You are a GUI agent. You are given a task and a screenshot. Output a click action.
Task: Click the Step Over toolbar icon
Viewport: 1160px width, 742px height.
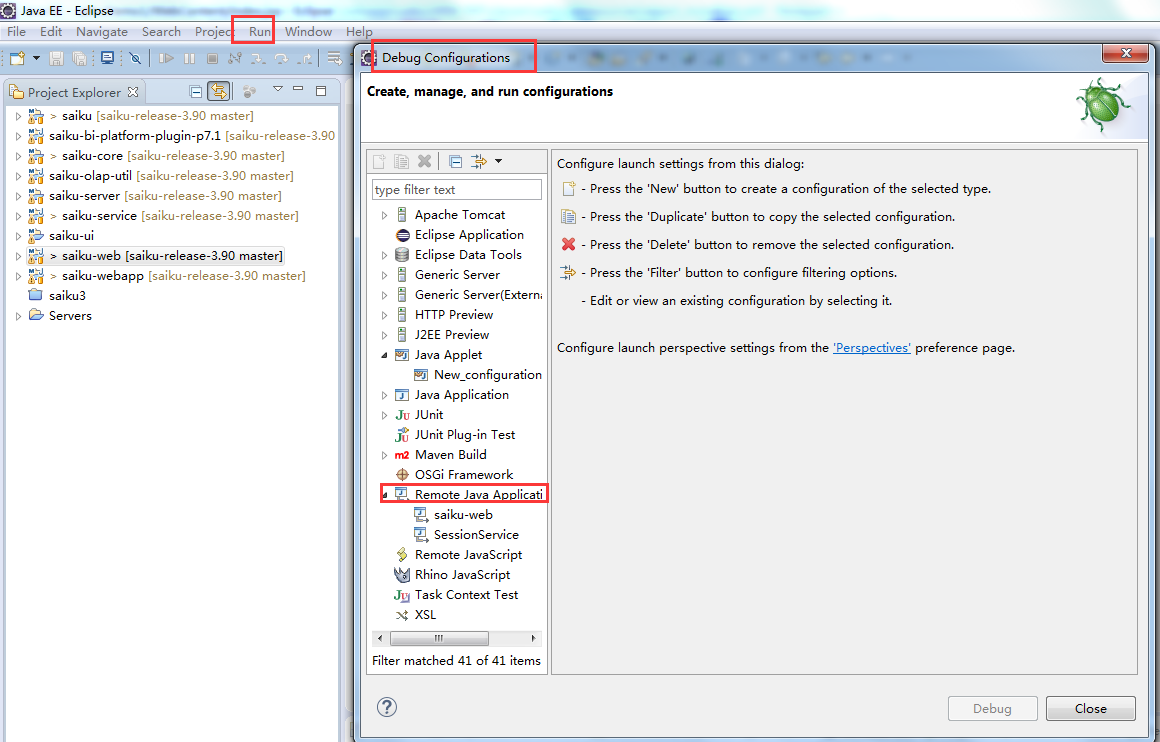tap(281, 58)
